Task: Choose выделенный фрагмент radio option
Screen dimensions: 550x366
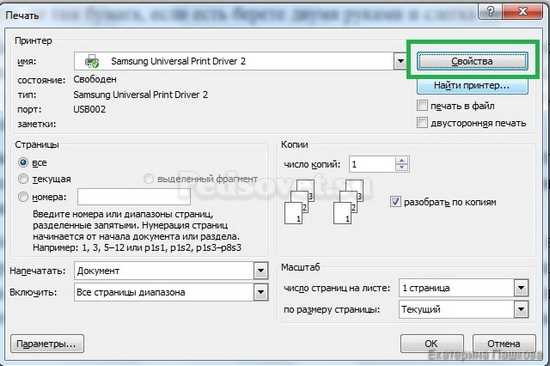Action: click(x=149, y=179)
